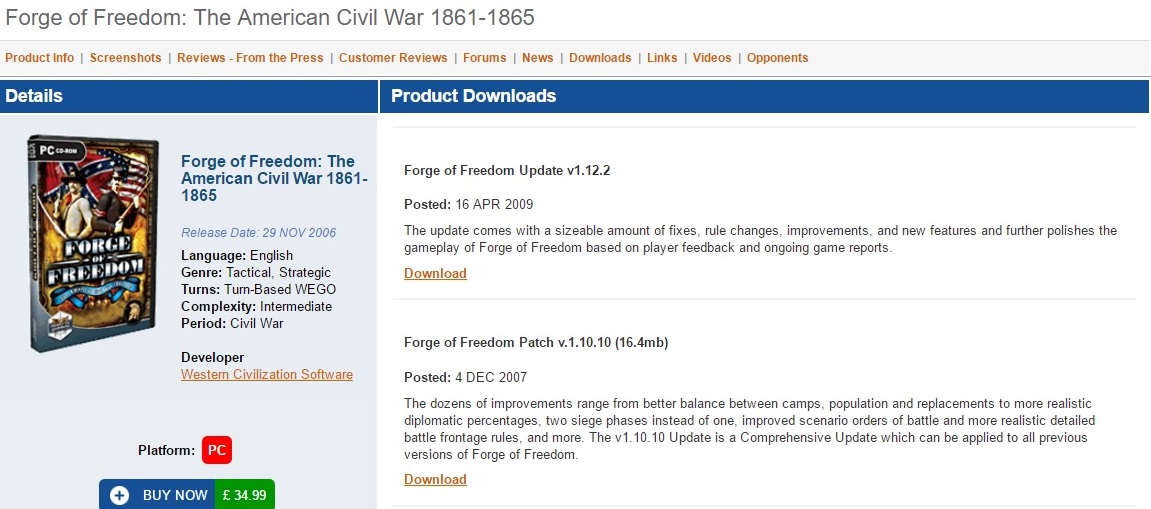The image size is (1151, 509).
Task: Open the Forge of Freedom box art image
Action: (x=94, y=243)
